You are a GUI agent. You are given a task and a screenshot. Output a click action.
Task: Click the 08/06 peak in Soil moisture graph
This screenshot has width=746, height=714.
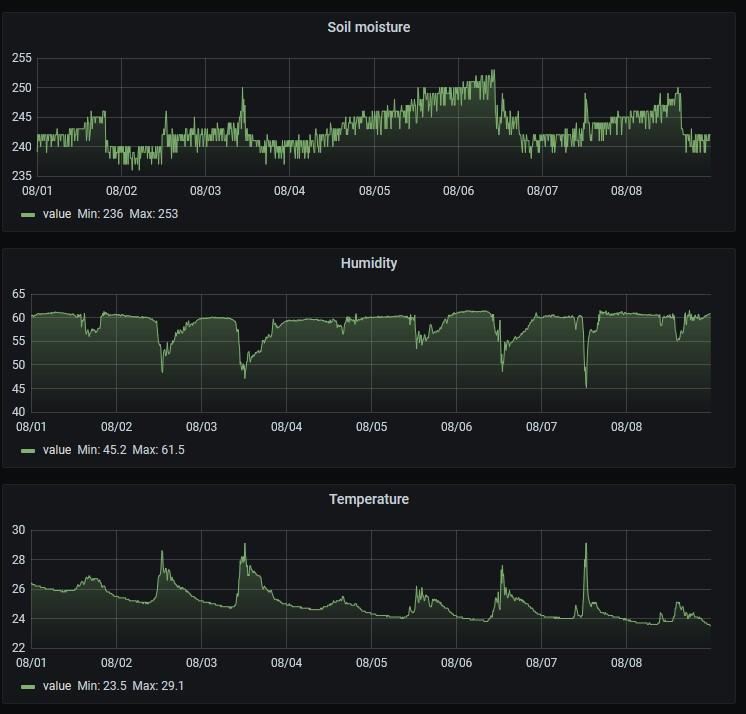[x=493, y=71]
